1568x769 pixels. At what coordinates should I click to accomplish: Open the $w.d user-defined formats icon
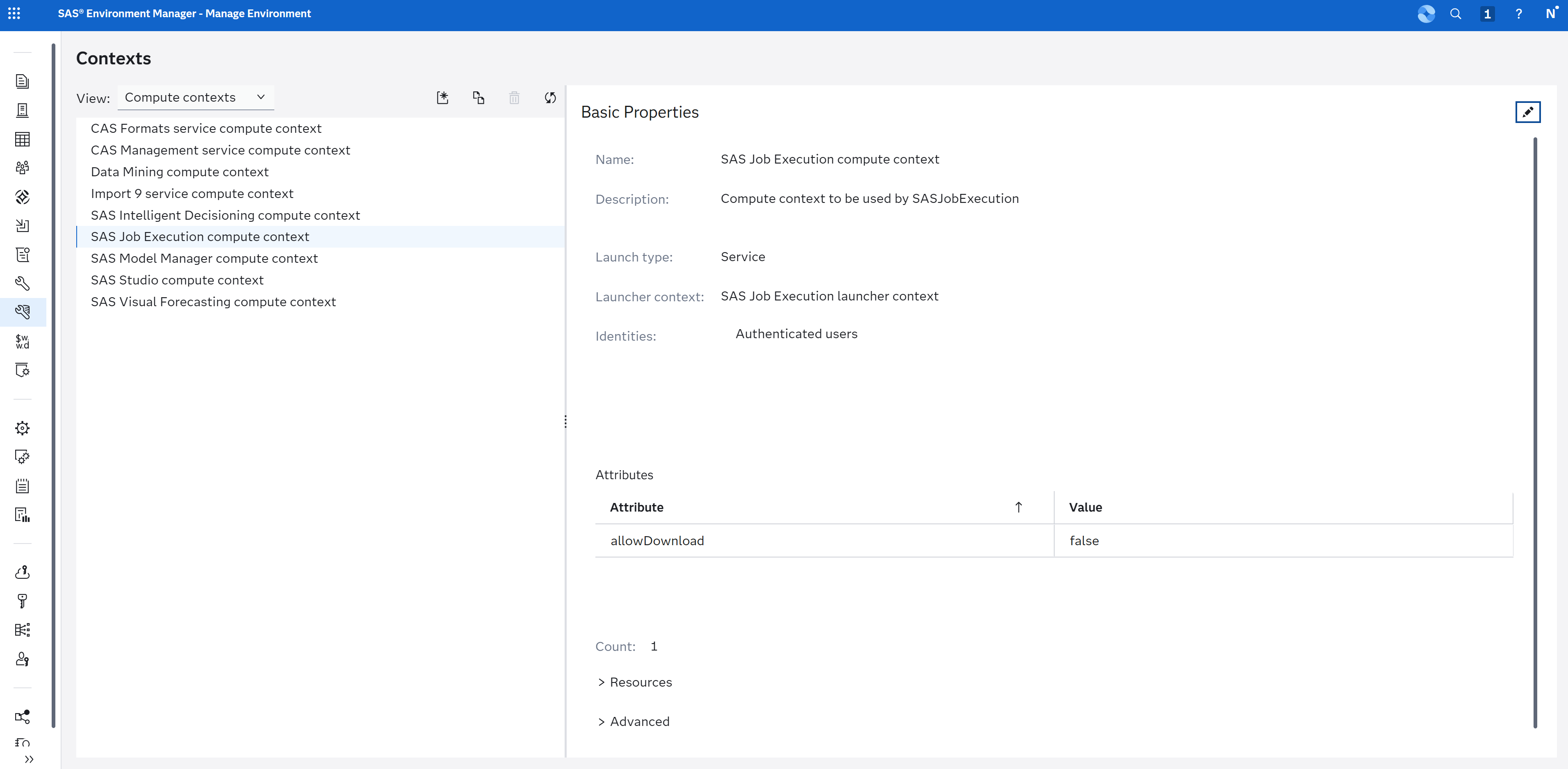pyautogui.click(x=23, y=341)
